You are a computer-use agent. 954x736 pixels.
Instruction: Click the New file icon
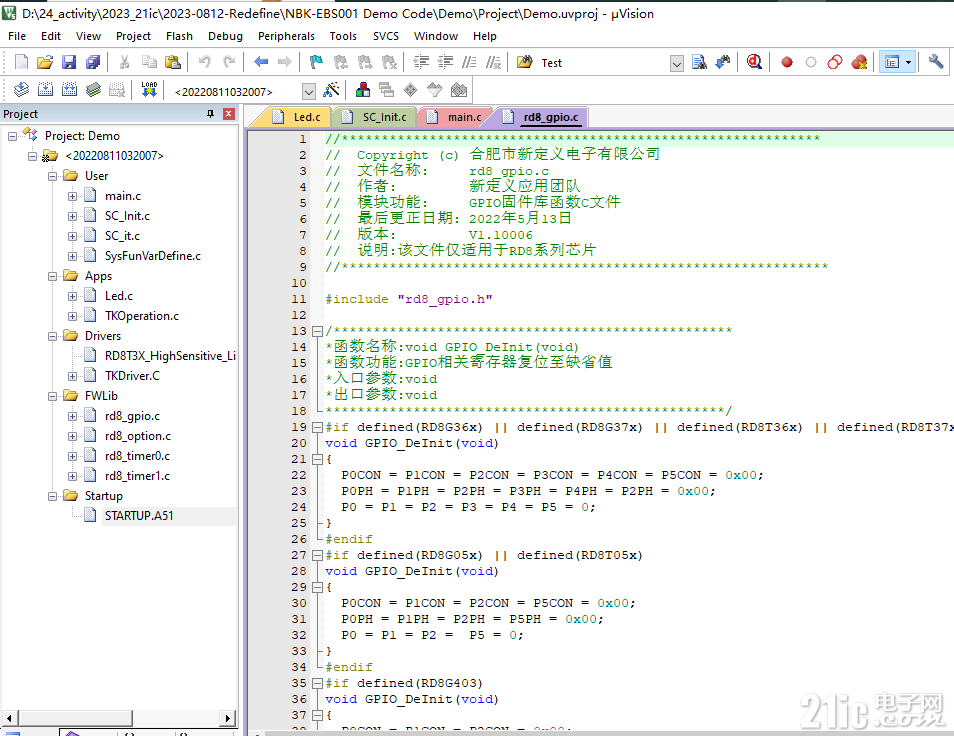(x=21, y=62)
